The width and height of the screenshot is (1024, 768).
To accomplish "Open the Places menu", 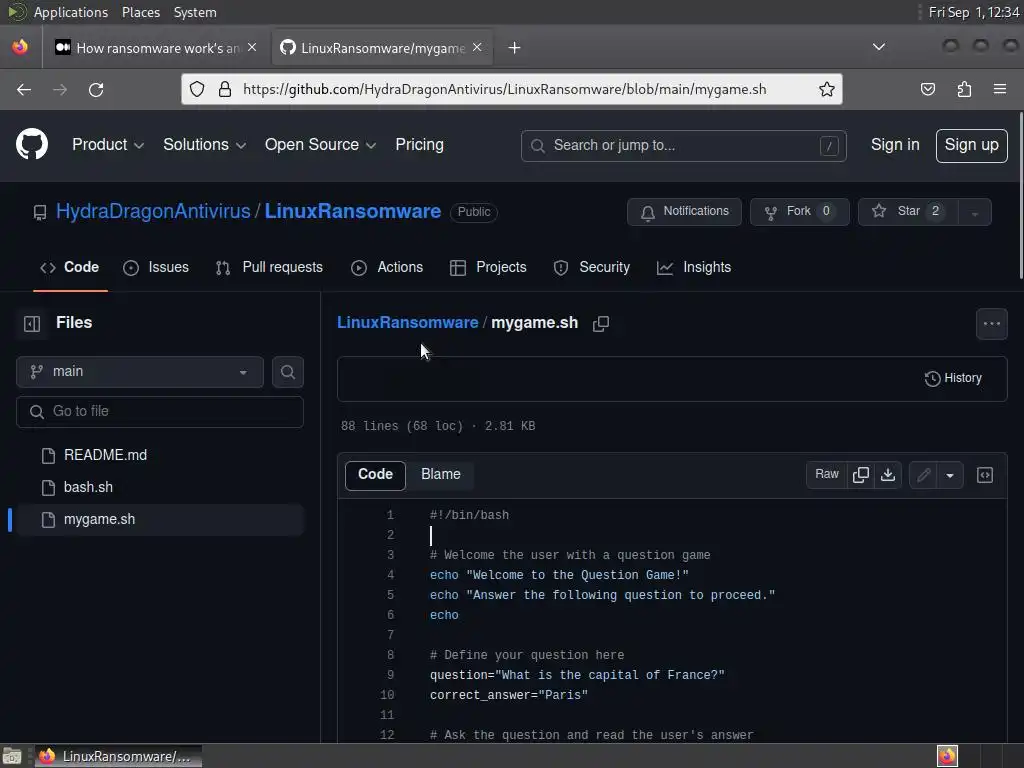I will 141,12.
